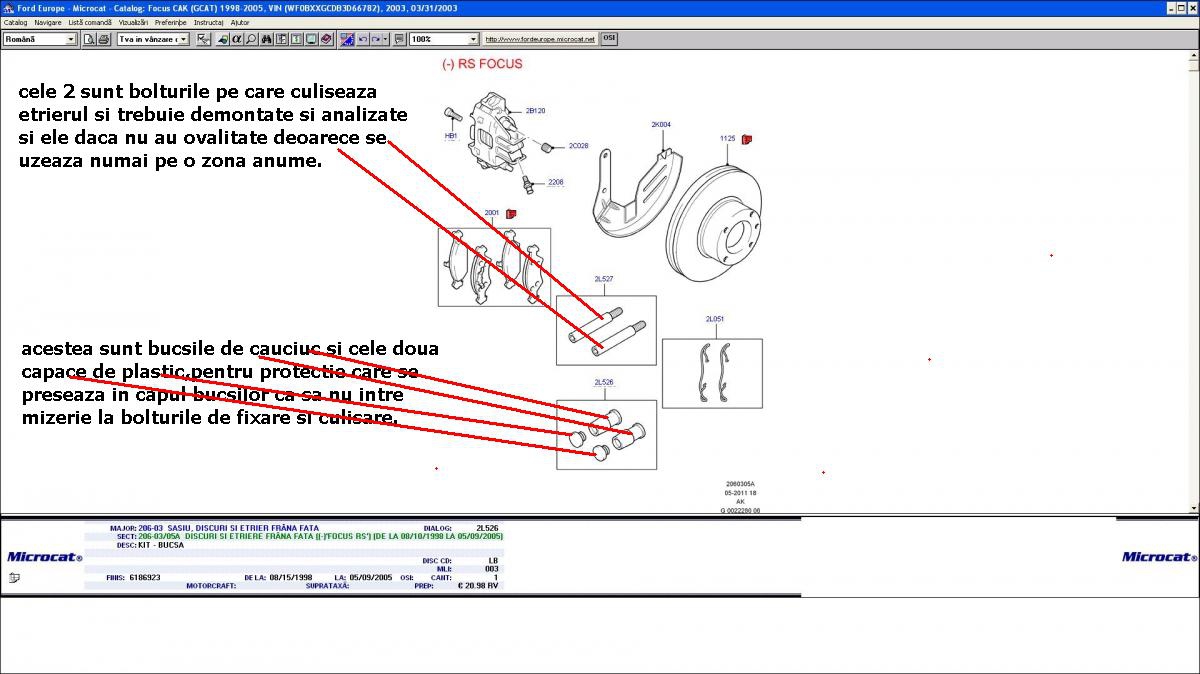Image resolution: width=1200 pixels, height=674 pixels.
Task: Select part callout 2K004 in diagram
Action: 661,125
